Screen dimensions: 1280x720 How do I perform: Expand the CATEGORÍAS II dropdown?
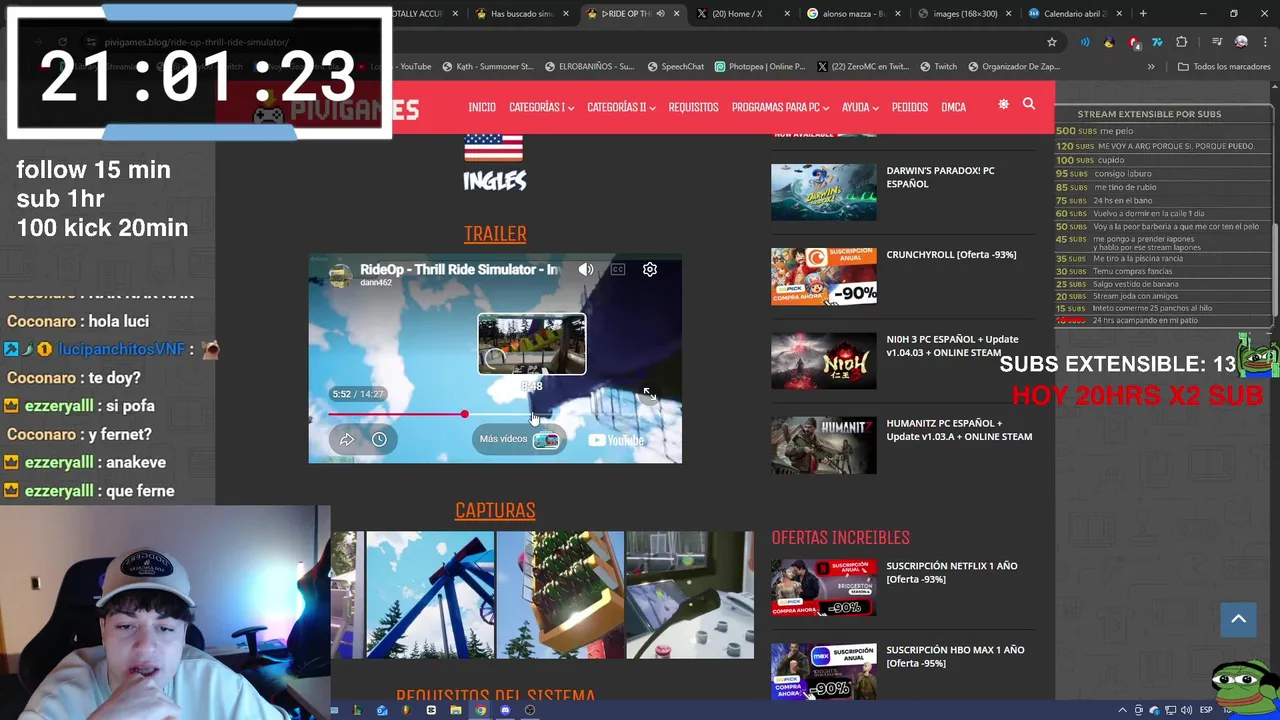click(621, 107)
